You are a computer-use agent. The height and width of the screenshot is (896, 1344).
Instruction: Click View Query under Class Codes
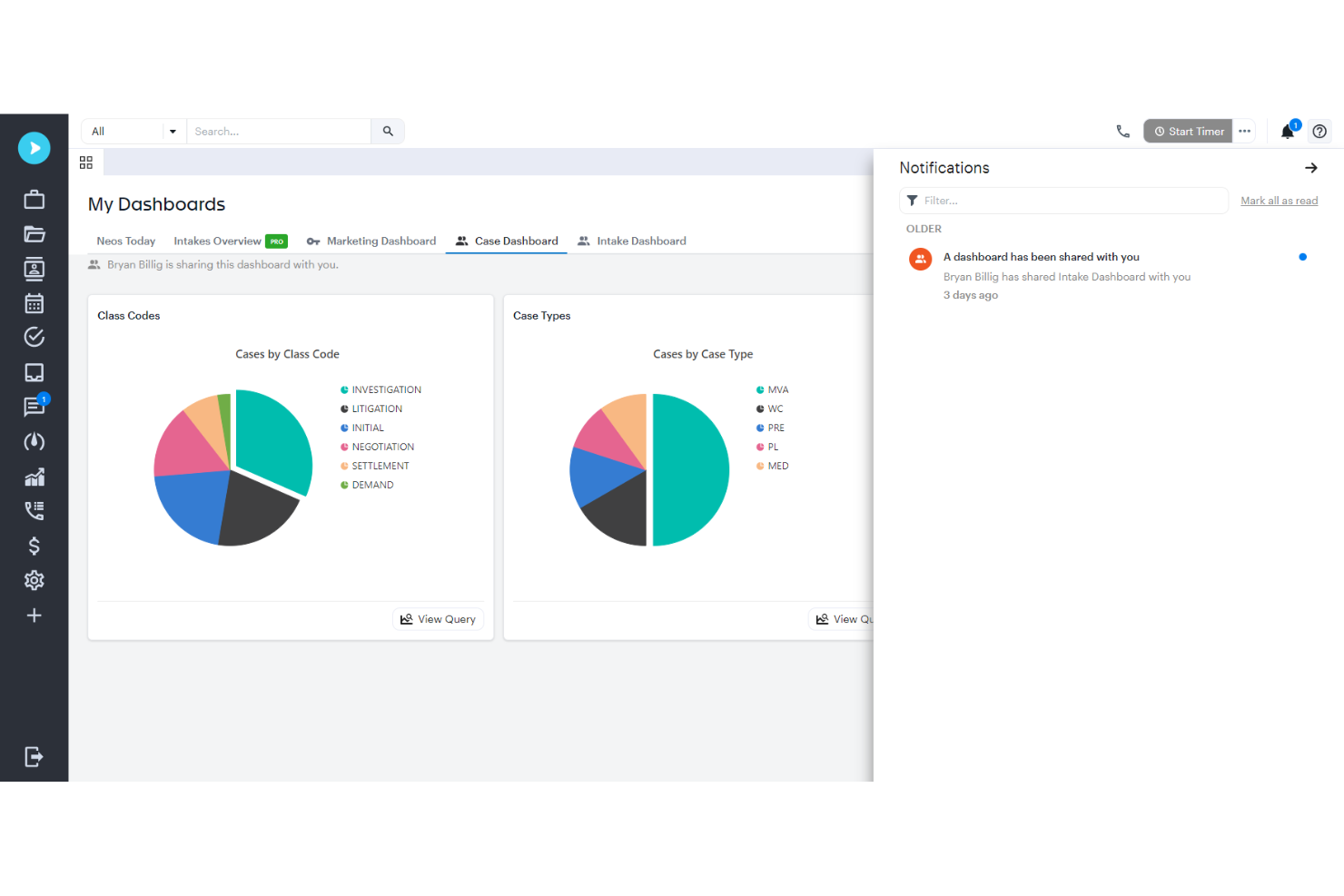tap(438, 619)
